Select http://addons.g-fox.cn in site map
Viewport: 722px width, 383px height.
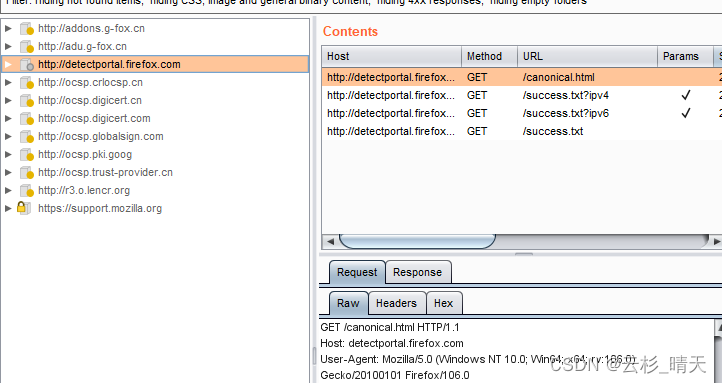tap(91, 29)
